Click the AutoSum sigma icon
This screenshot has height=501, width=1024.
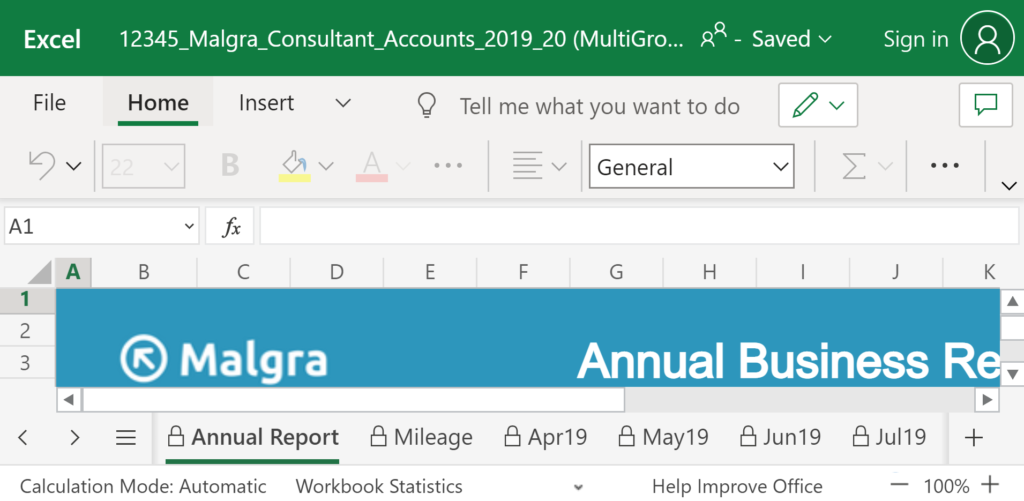[854, 167]
